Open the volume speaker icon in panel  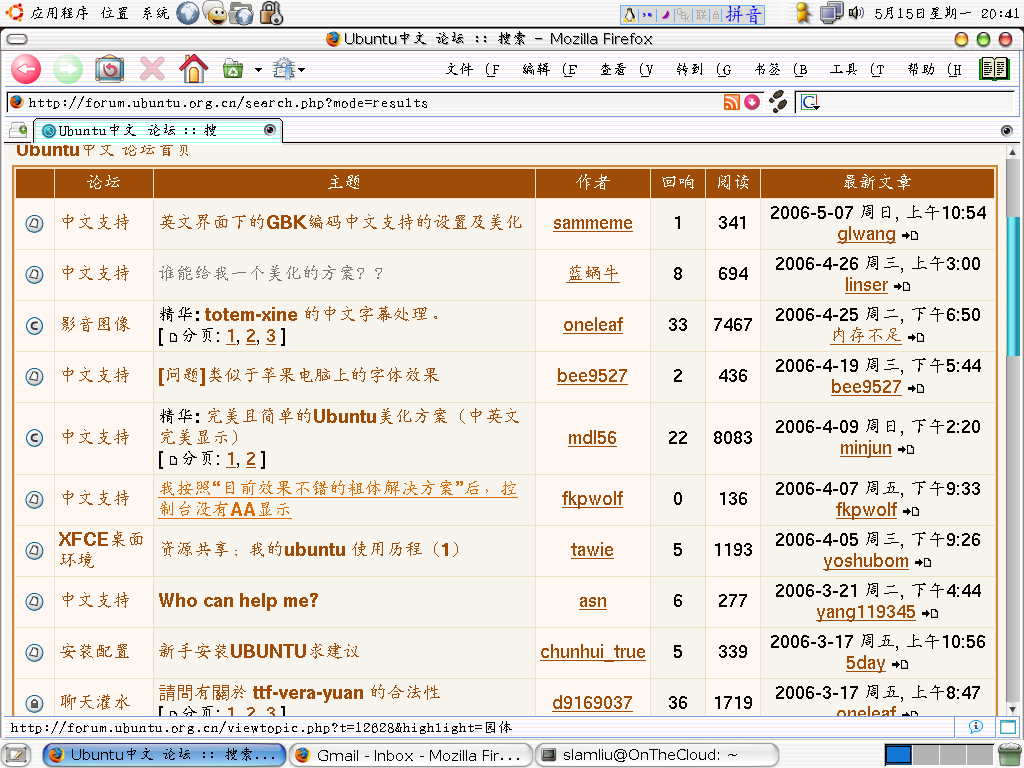[856, 12]
